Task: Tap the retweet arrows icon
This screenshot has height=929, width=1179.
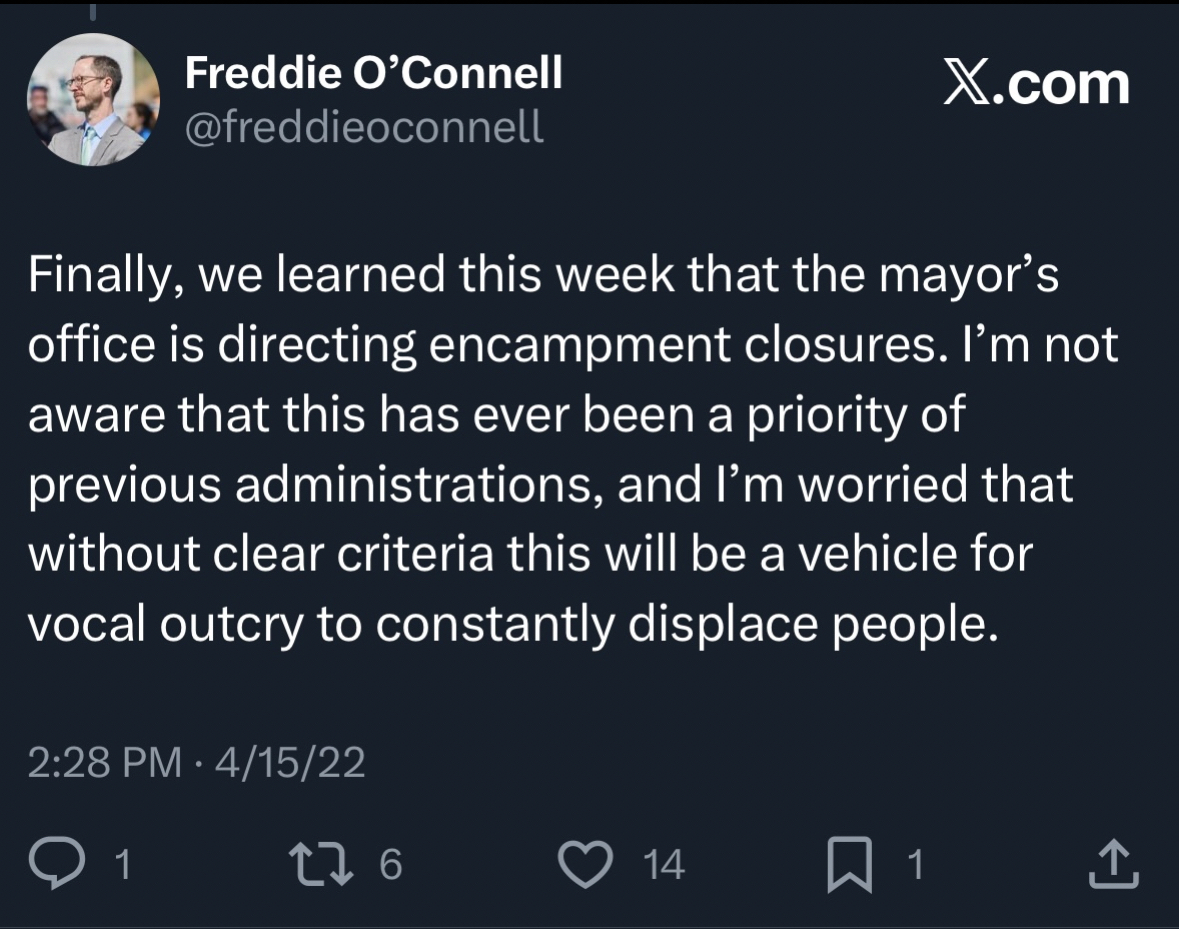Action: tap(319, 864)
